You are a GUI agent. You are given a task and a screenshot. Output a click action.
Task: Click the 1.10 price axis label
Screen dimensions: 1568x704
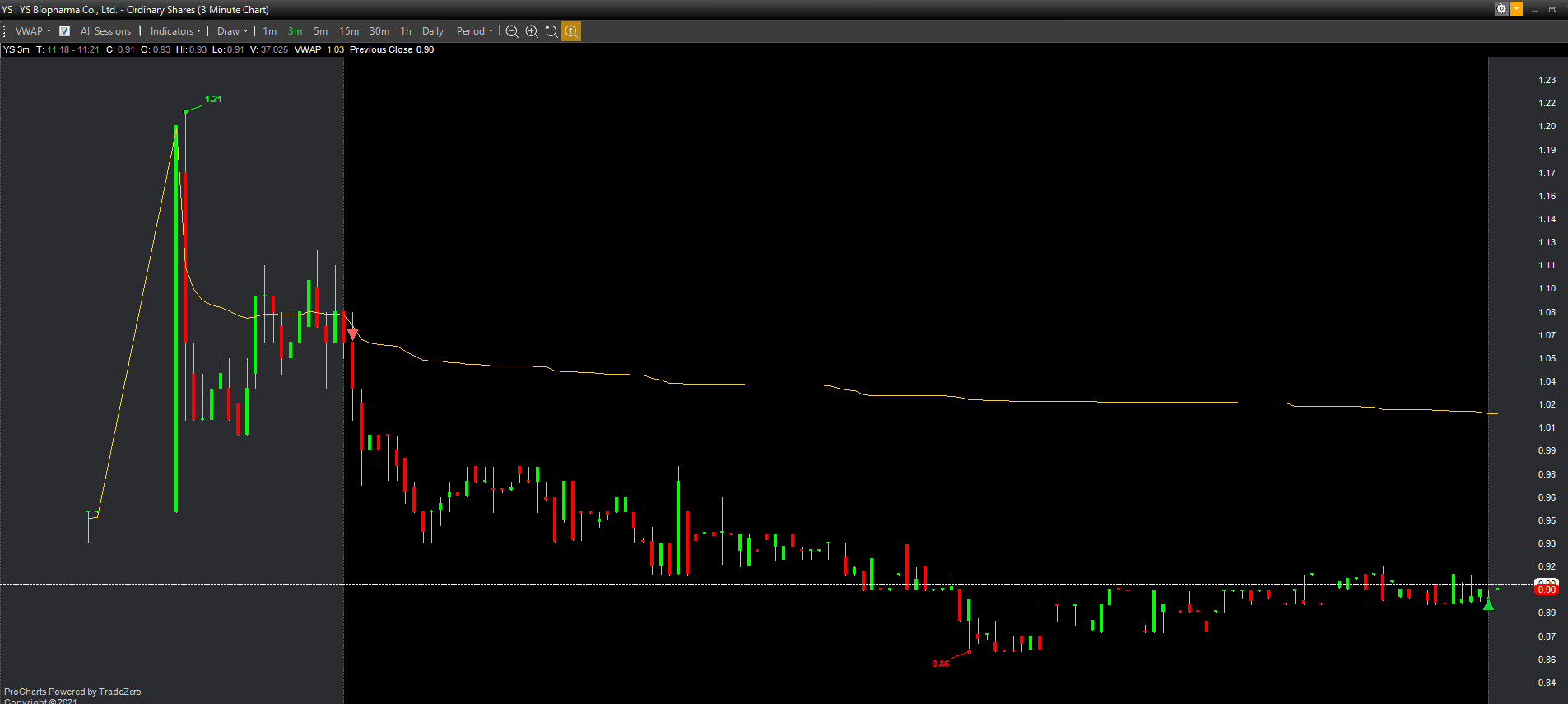click(x=1547, y=288)
